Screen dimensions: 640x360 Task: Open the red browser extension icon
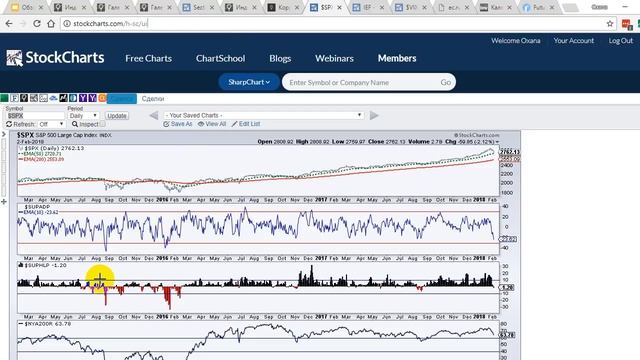[x=627, y=24]
